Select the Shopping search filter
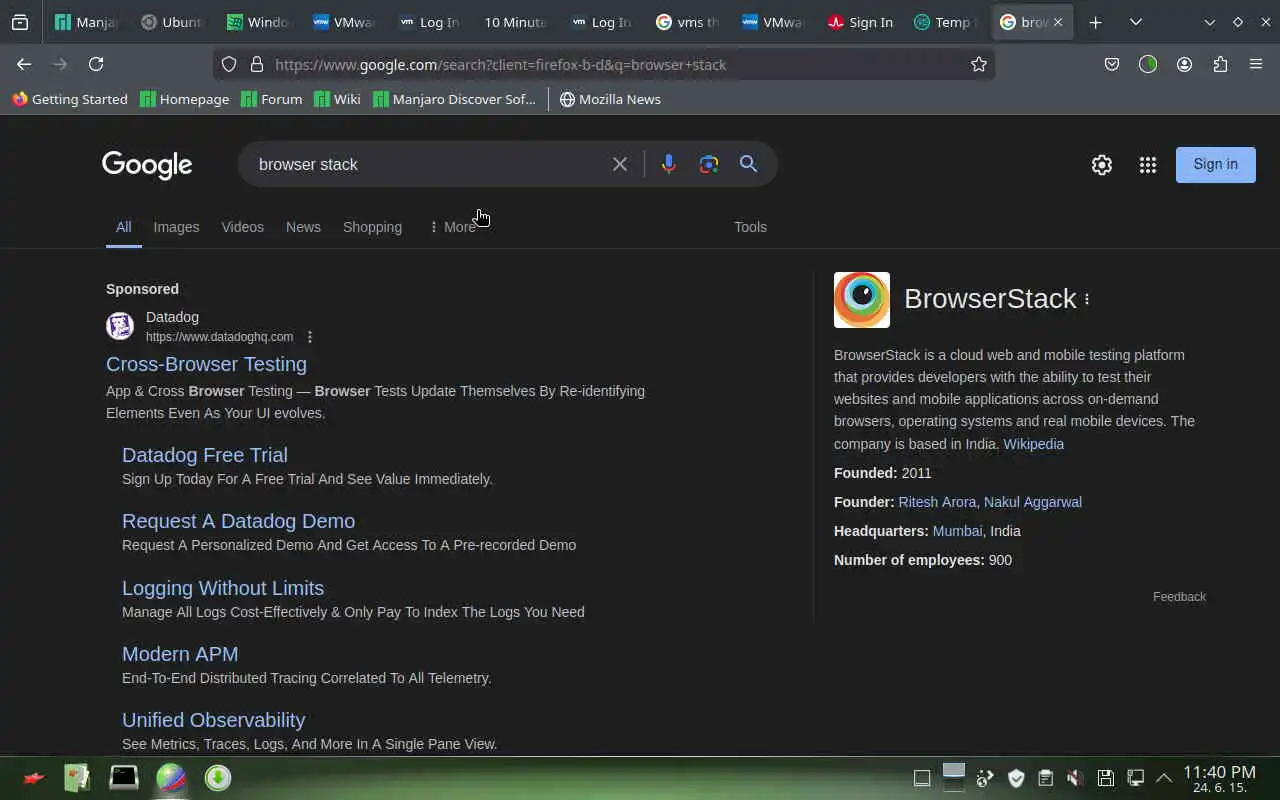This screenshot has width=1280, height=800. 372,227
